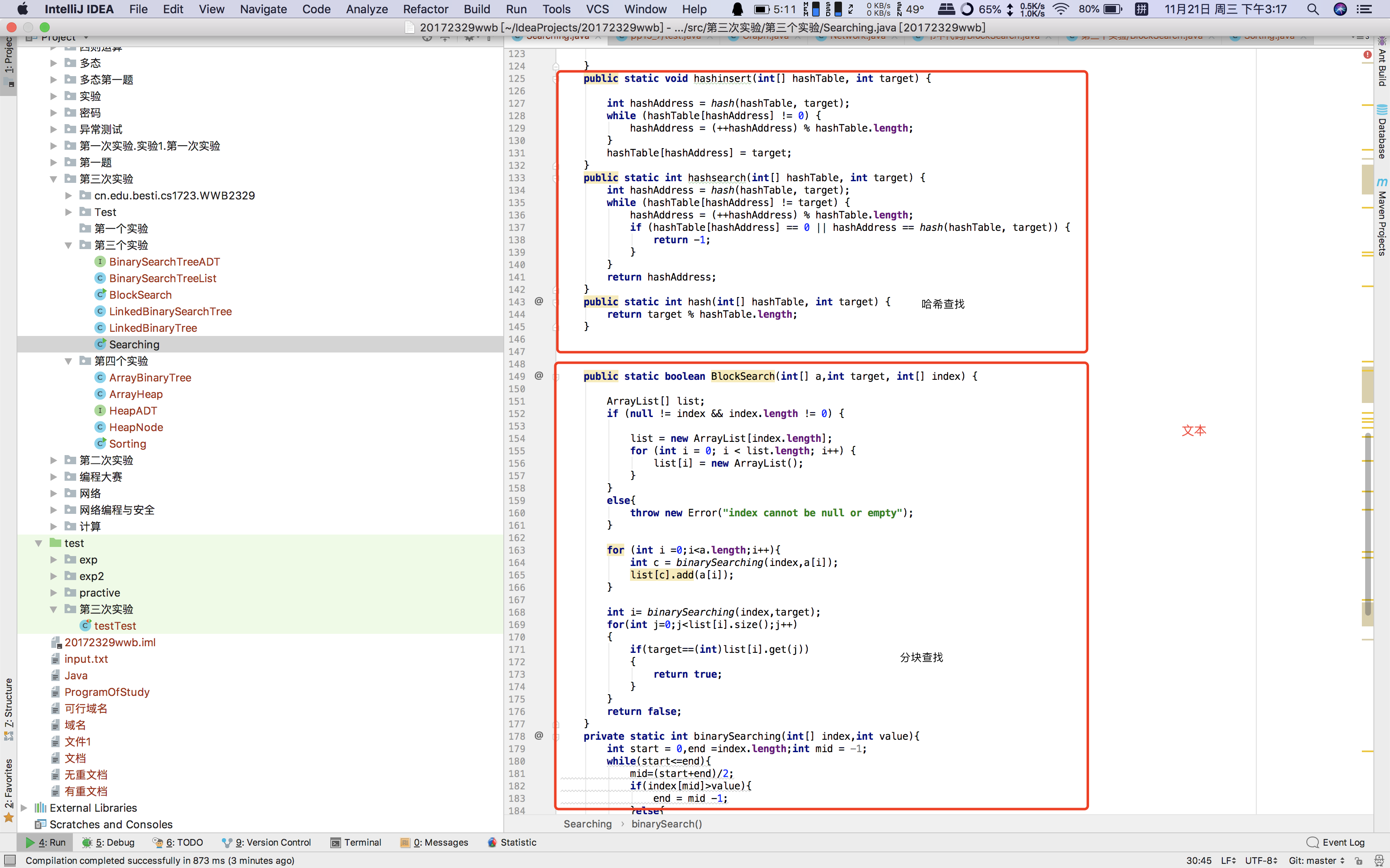The image size is (1390, 868).
Task: Collapse the 第四个实验 folder
Action: 68,361
